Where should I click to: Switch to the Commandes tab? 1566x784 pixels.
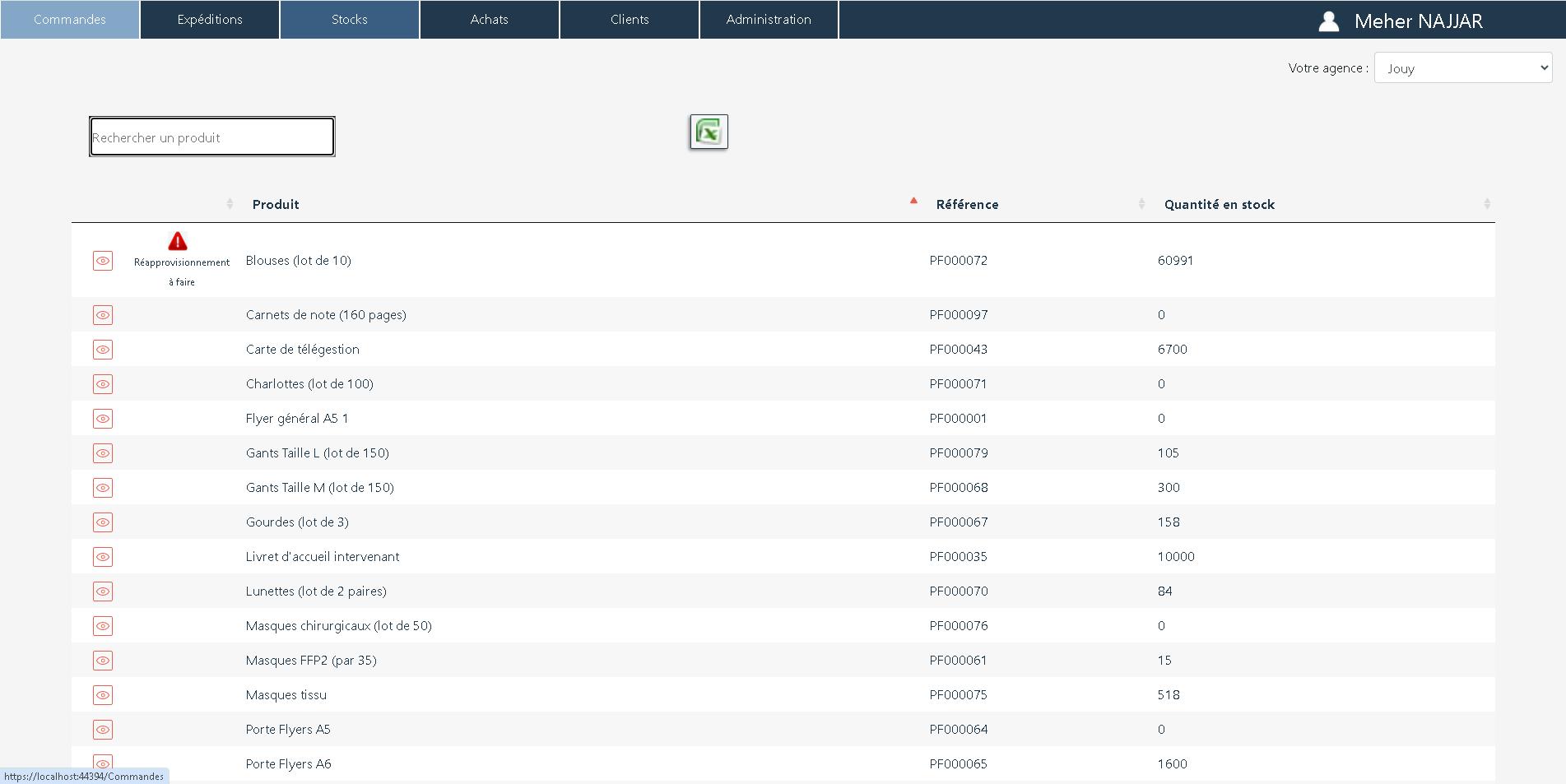click(70, 20)
